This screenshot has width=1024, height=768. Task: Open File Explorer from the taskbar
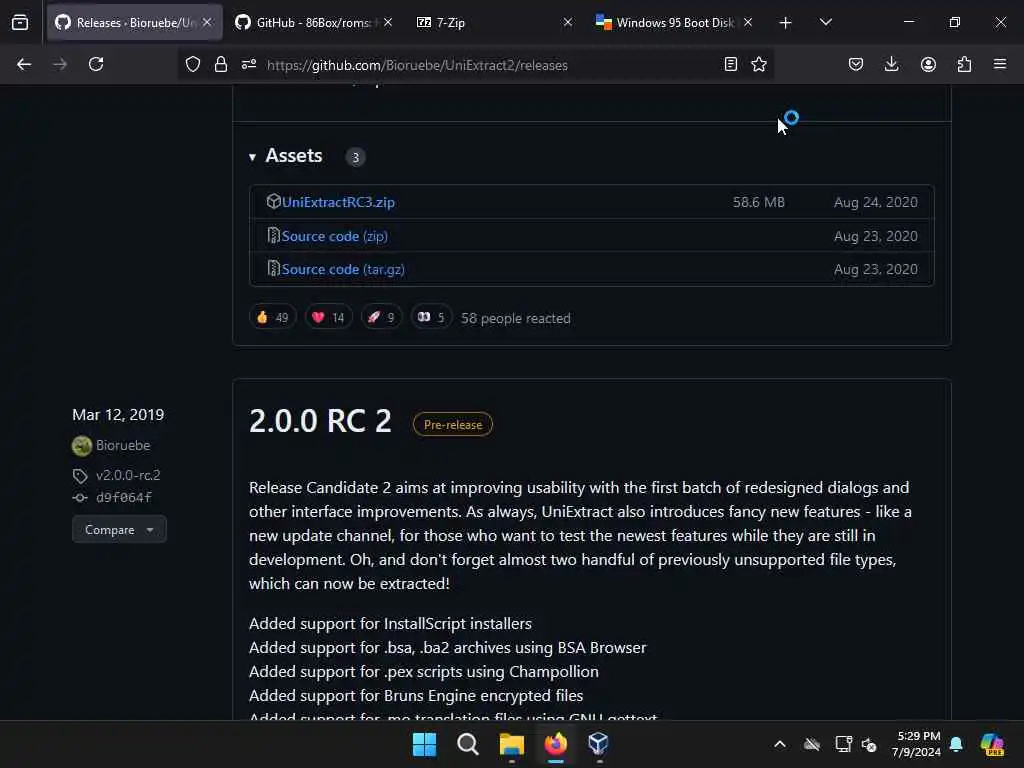(511, 744)
